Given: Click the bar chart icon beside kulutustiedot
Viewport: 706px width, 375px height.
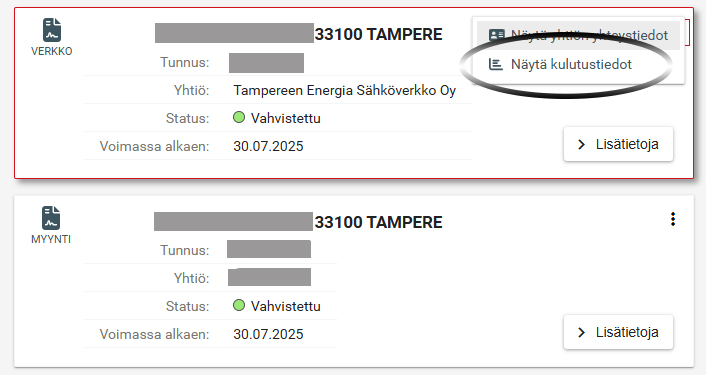Looking at the screenshot, I should click(x=496, y=64).
